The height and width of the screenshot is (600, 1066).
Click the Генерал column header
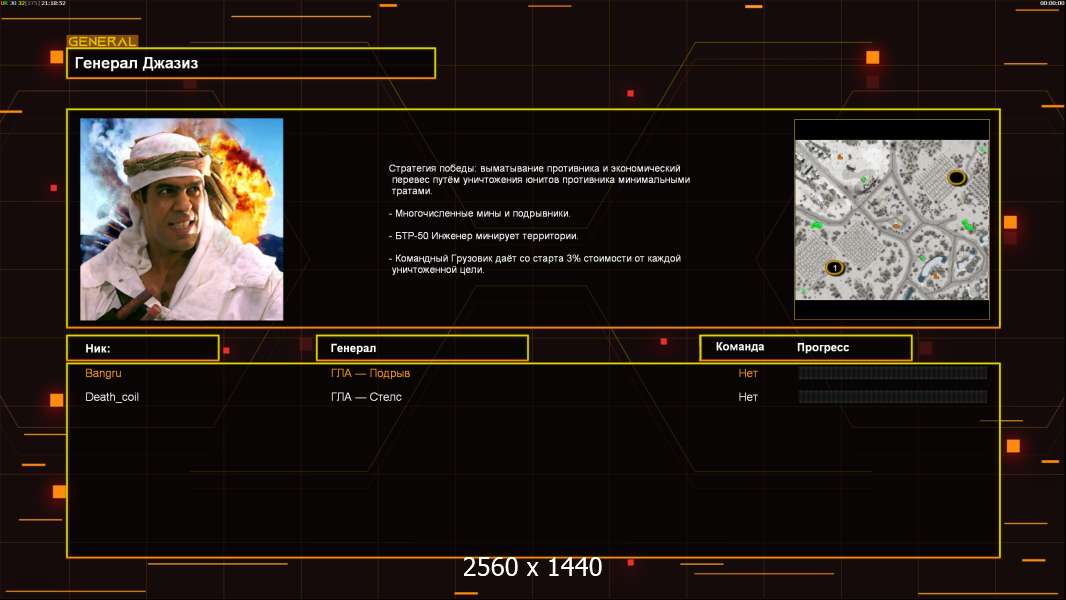421,348
